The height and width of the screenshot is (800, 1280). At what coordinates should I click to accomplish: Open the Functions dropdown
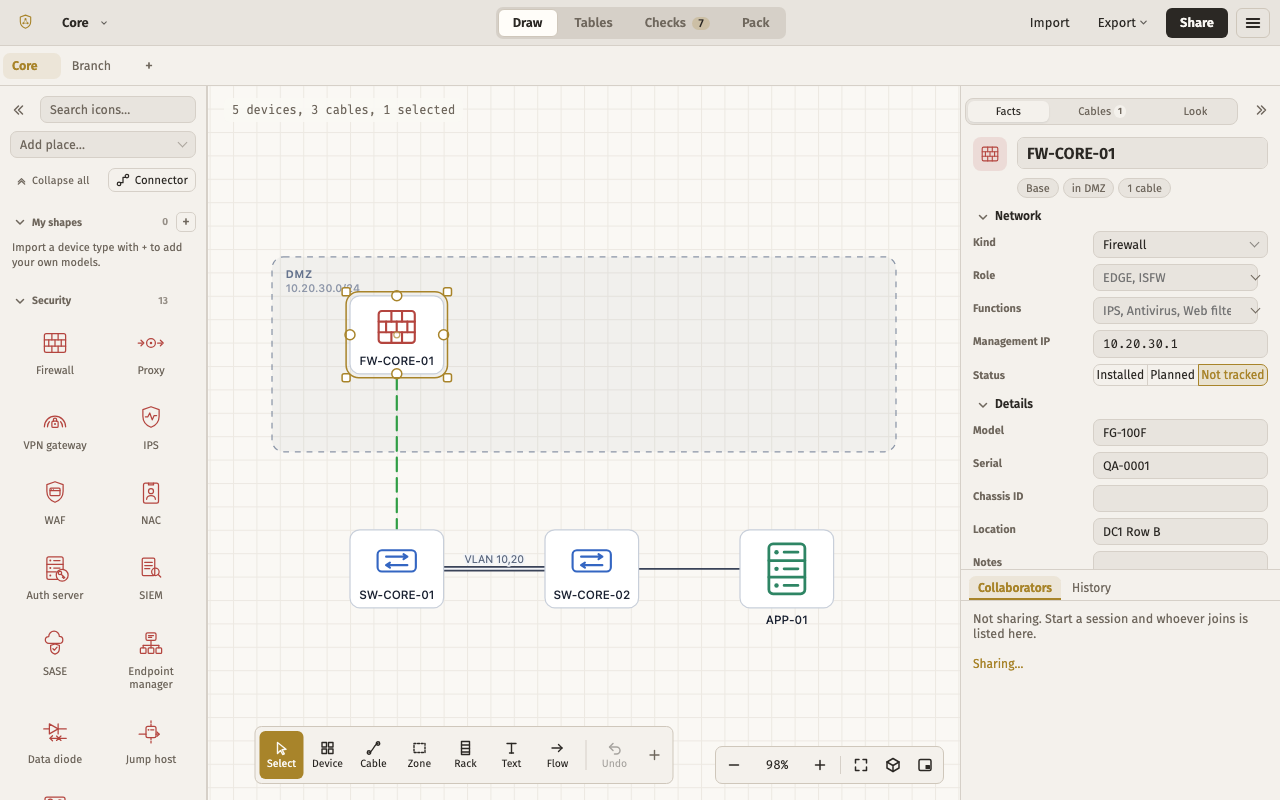pyautogui.click(x=1180, y=310)
